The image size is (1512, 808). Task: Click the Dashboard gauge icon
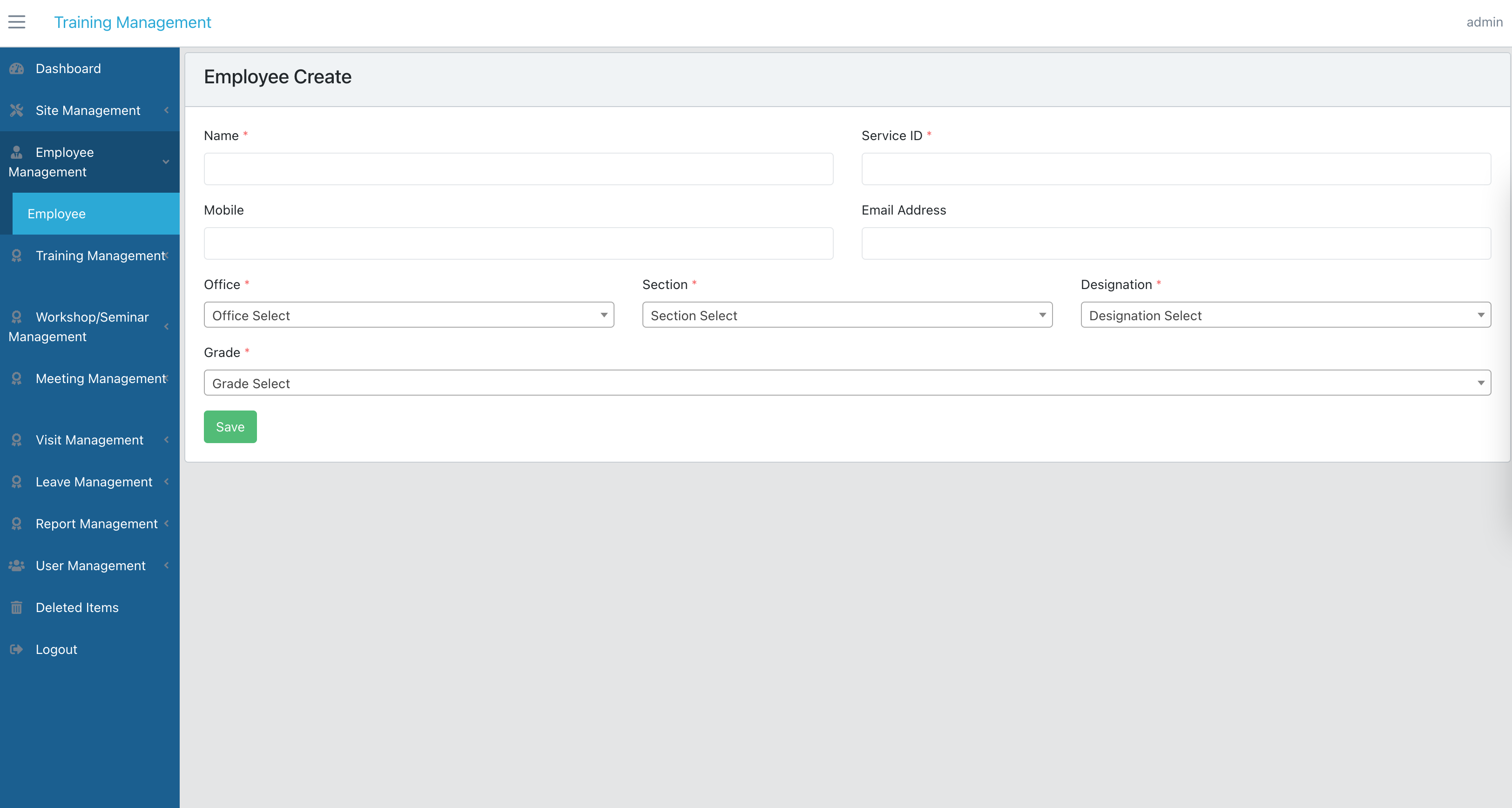16,69
